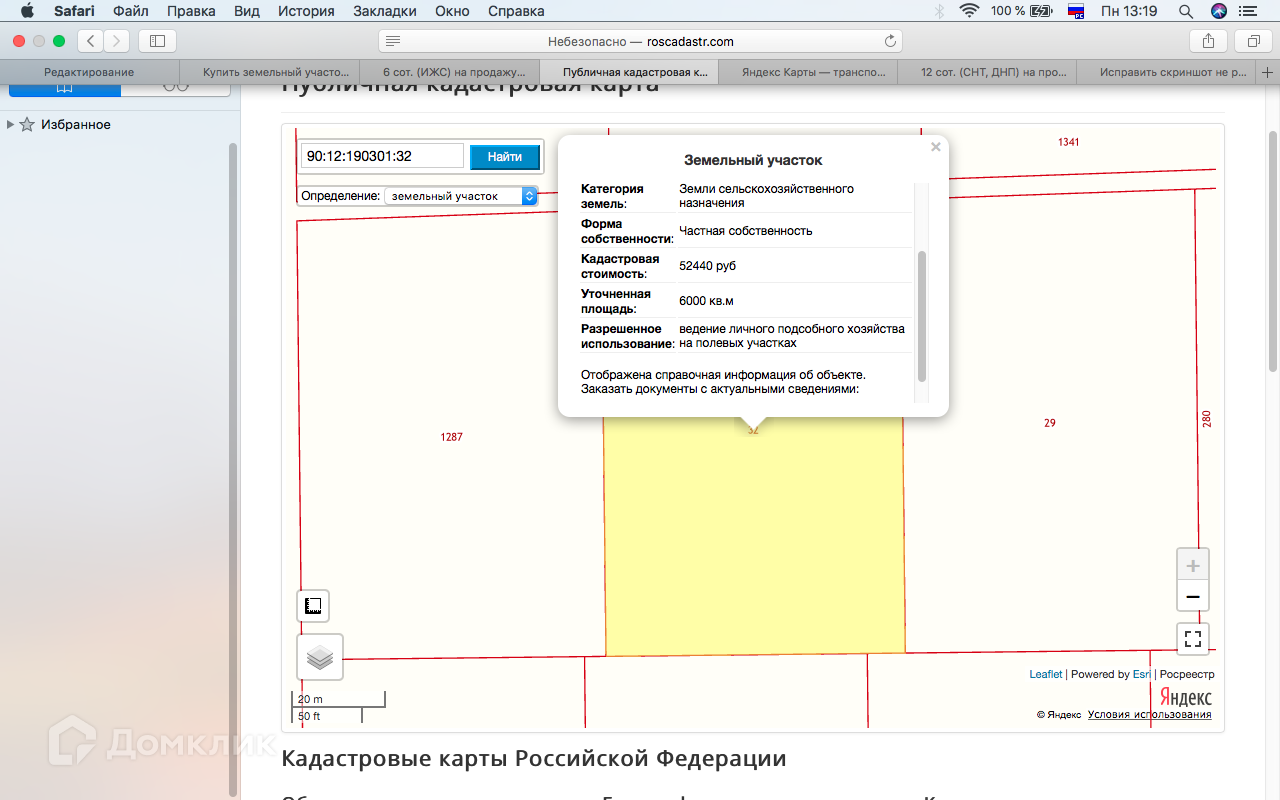1280x800 pixels.
Task: Switch to the 6 сот. (ИЖС) tab
Action: (449, 72)
